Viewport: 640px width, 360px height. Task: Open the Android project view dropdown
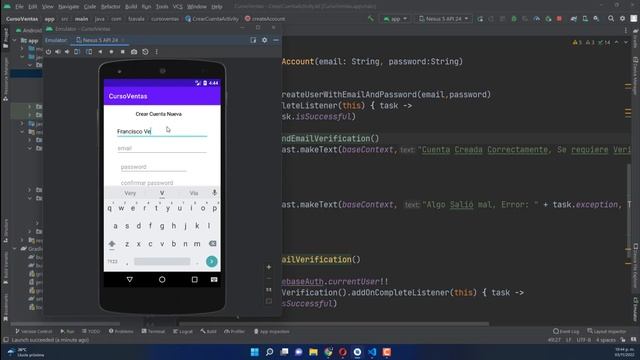(29, 30)
